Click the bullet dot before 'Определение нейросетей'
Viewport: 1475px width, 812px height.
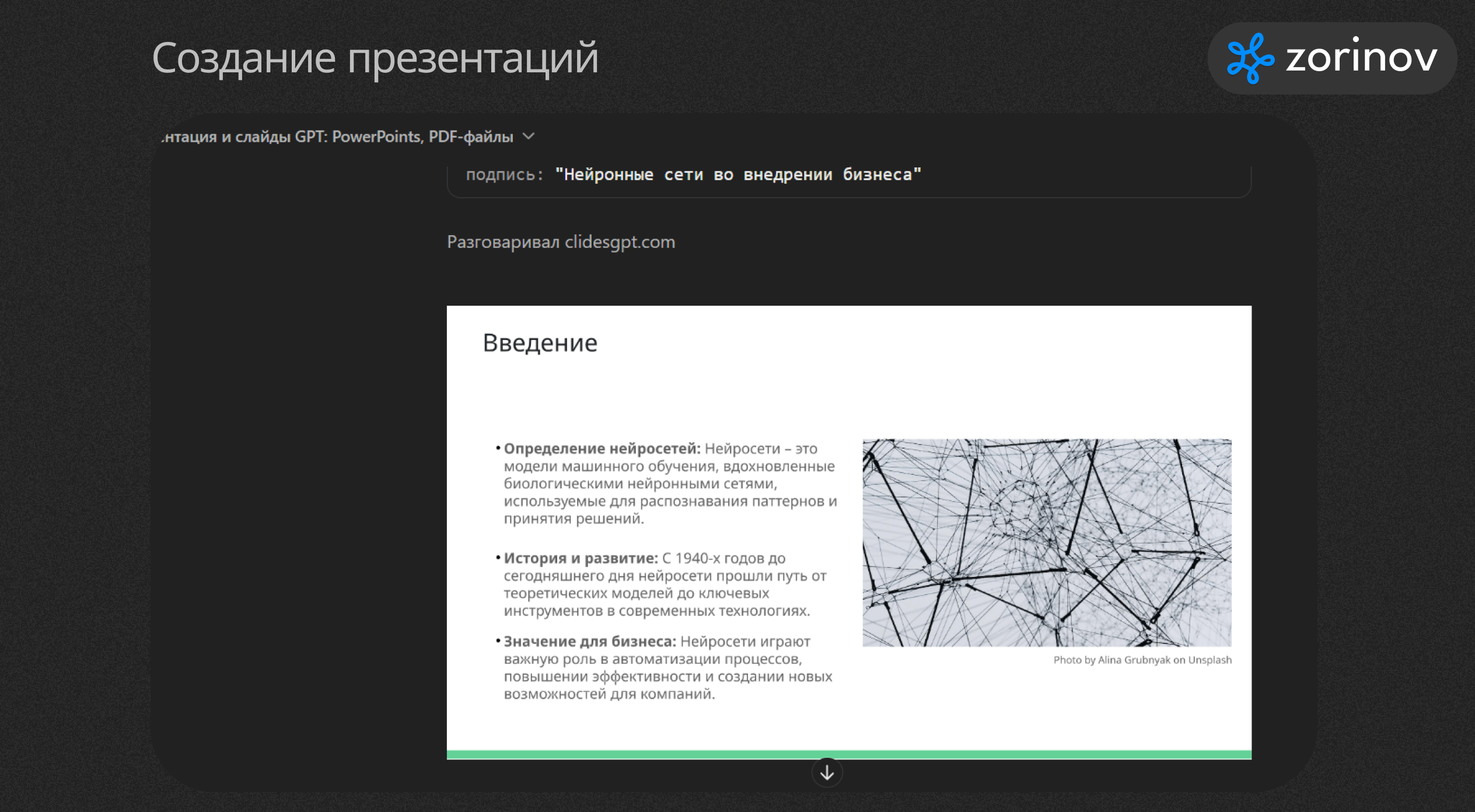coord(498,448)
